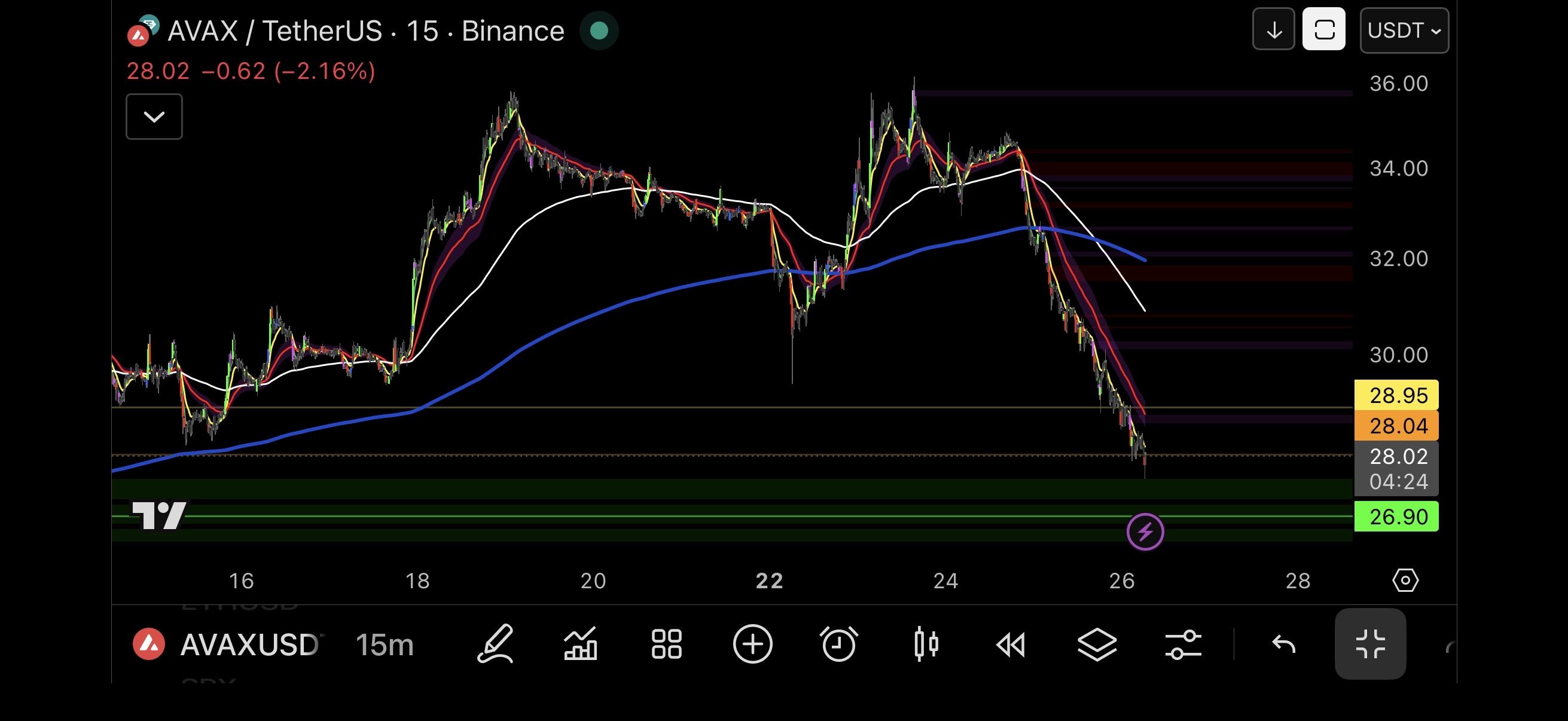Tap the TradingView logo on the chart
This screenshot has width=1568, height=721.
pyautogui.click(x=160, y=515)
